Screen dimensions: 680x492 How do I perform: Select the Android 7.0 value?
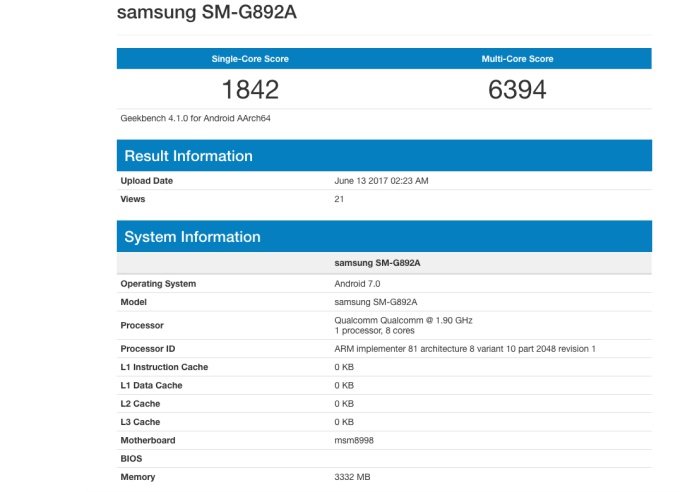click(x=357, y=284)
